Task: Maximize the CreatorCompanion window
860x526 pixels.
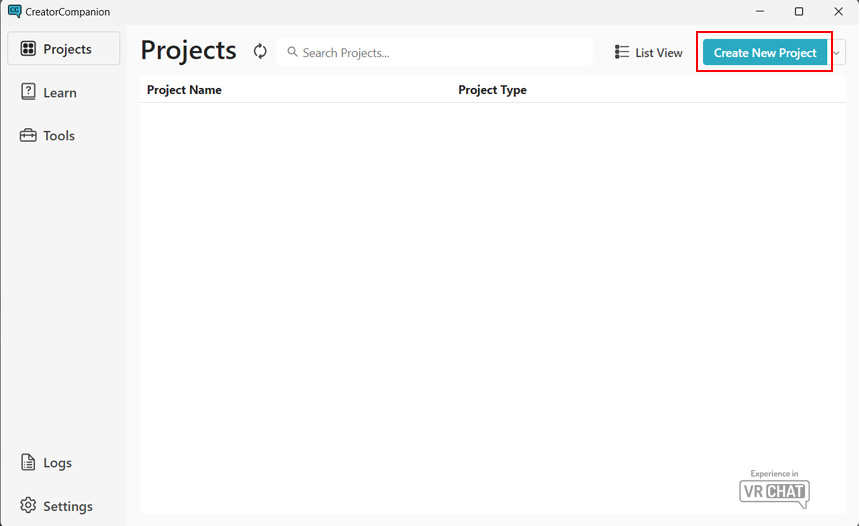Action: [798, 12]
